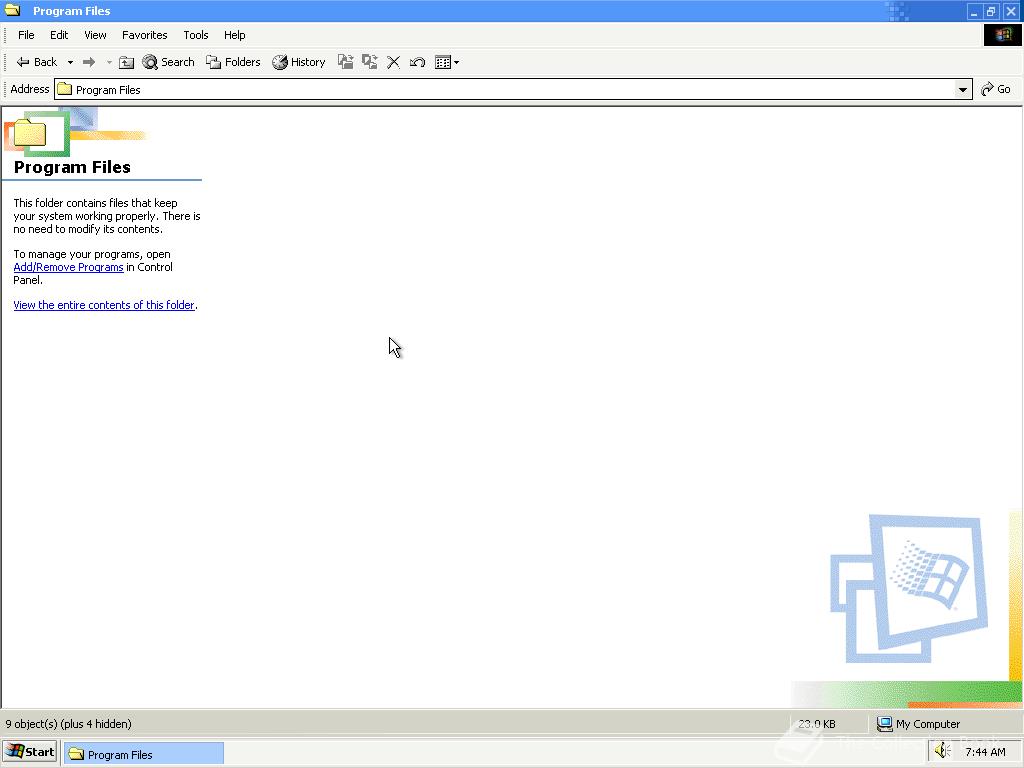
Task: Restore down the Program Files window
Action: click(x=991, y=11)
